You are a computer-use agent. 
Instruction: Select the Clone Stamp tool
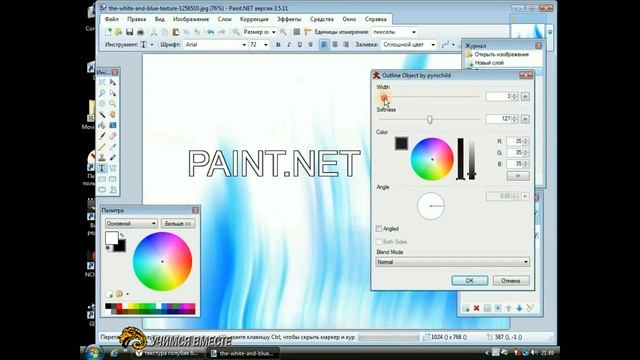[x=102, y=158]
